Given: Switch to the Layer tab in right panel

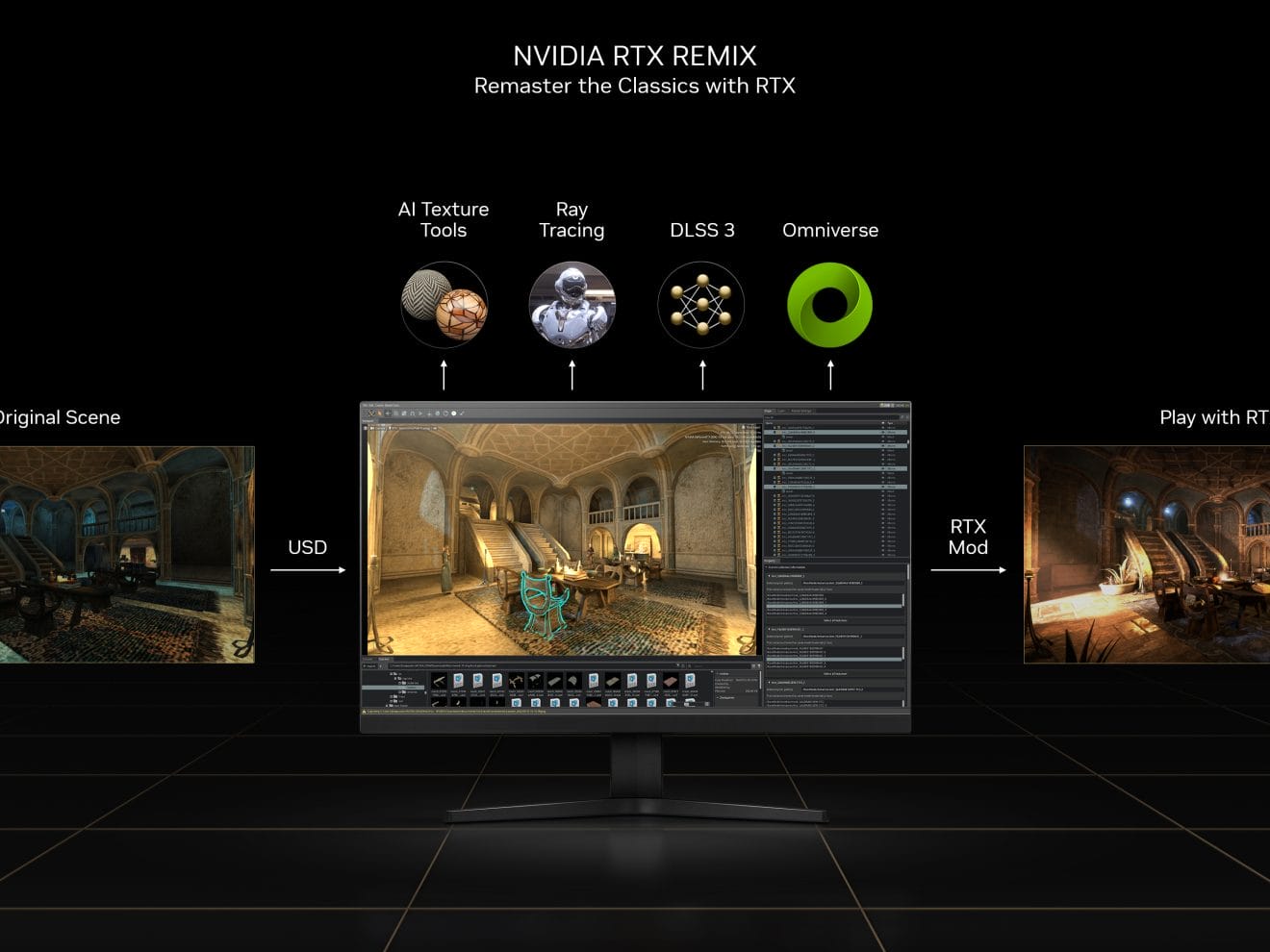Looking at the screenshot, I should 782,412.
